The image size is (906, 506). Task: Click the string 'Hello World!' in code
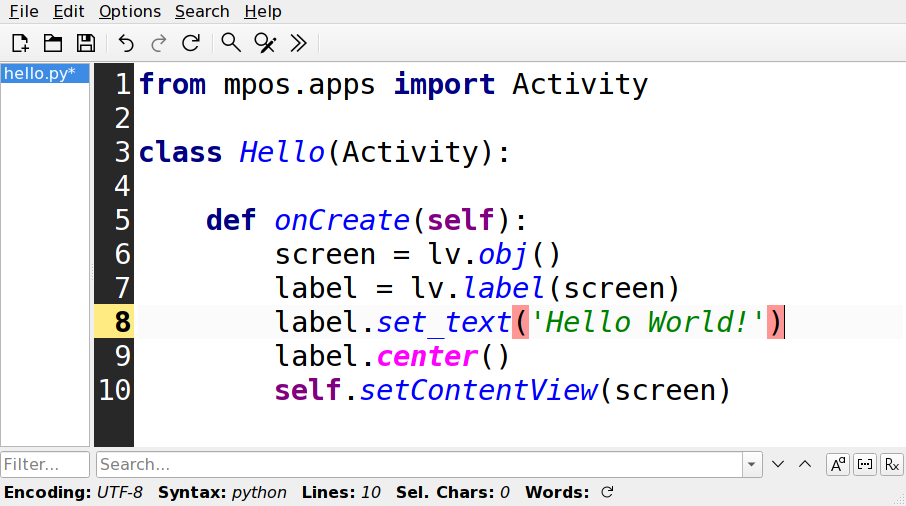(647, 322)
